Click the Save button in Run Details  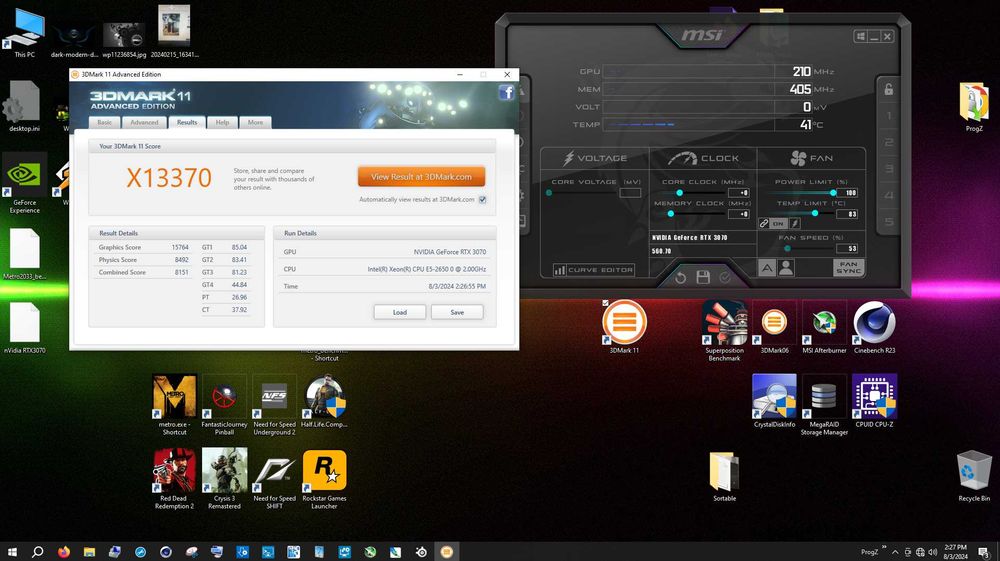point(457,312)
